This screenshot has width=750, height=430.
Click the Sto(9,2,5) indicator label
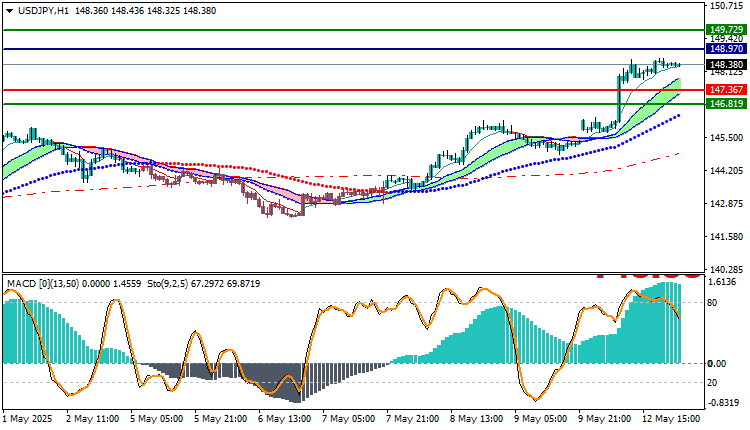167,284
